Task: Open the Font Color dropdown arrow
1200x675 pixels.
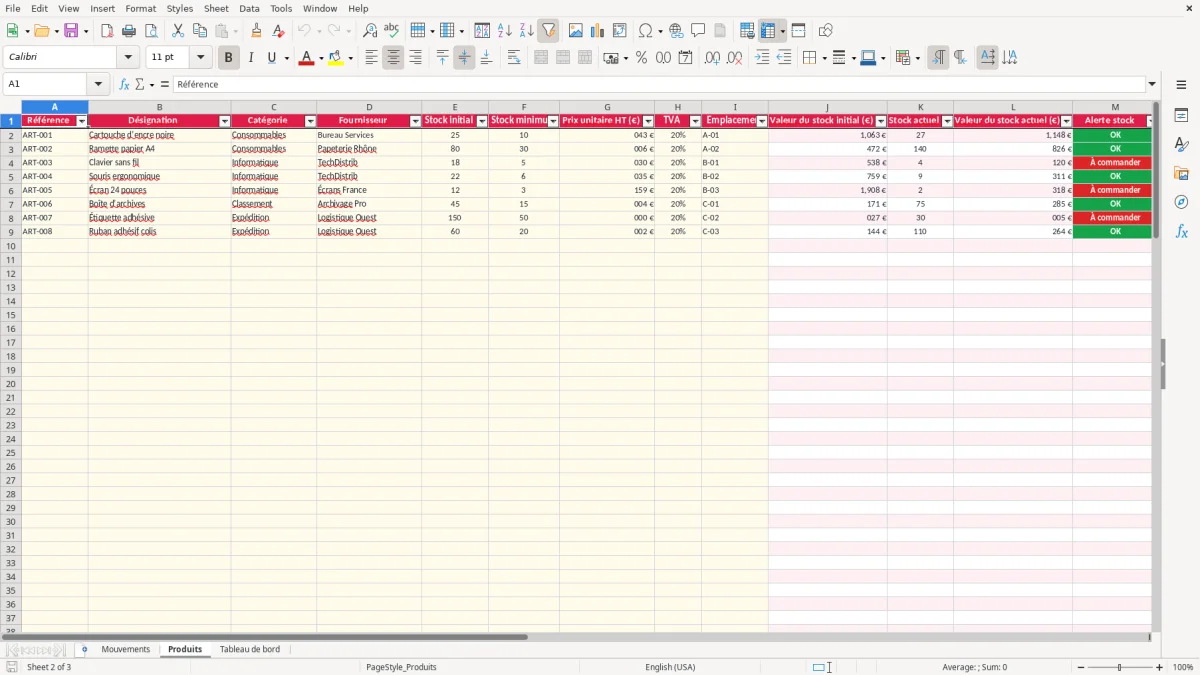Action: [x=320, y=58]
